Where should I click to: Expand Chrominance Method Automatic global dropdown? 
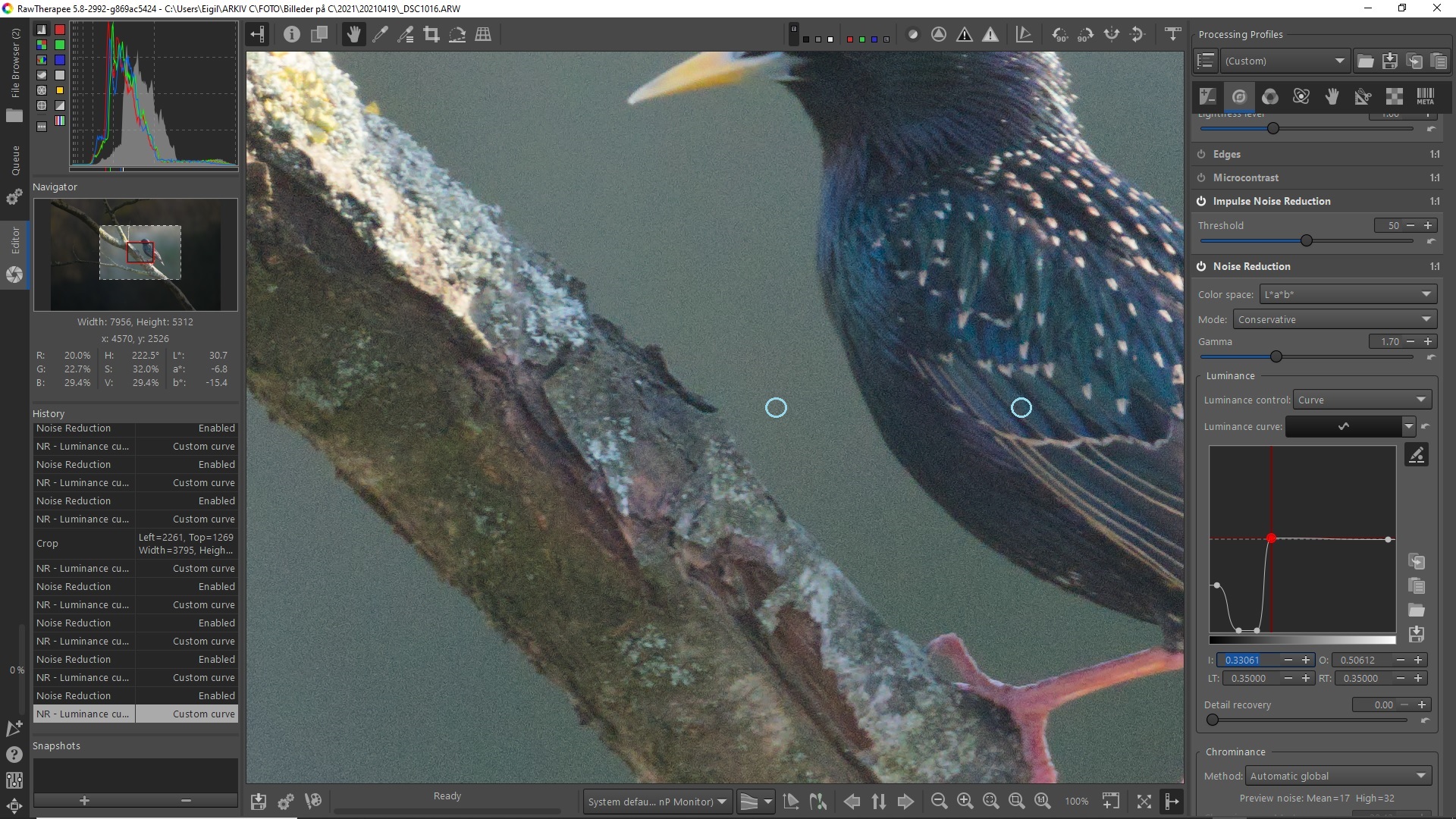tap(1338, 777)
